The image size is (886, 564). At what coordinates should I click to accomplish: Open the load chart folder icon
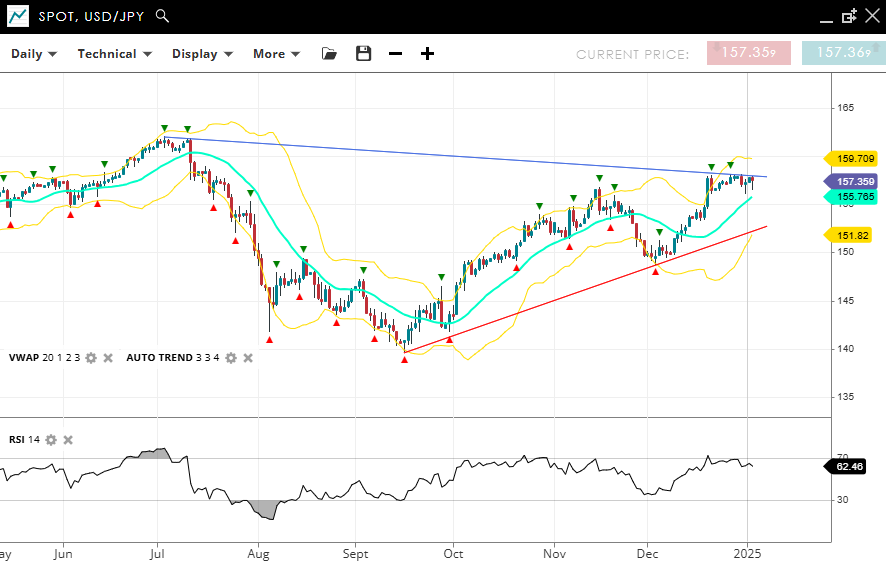[x=329, y=54]
